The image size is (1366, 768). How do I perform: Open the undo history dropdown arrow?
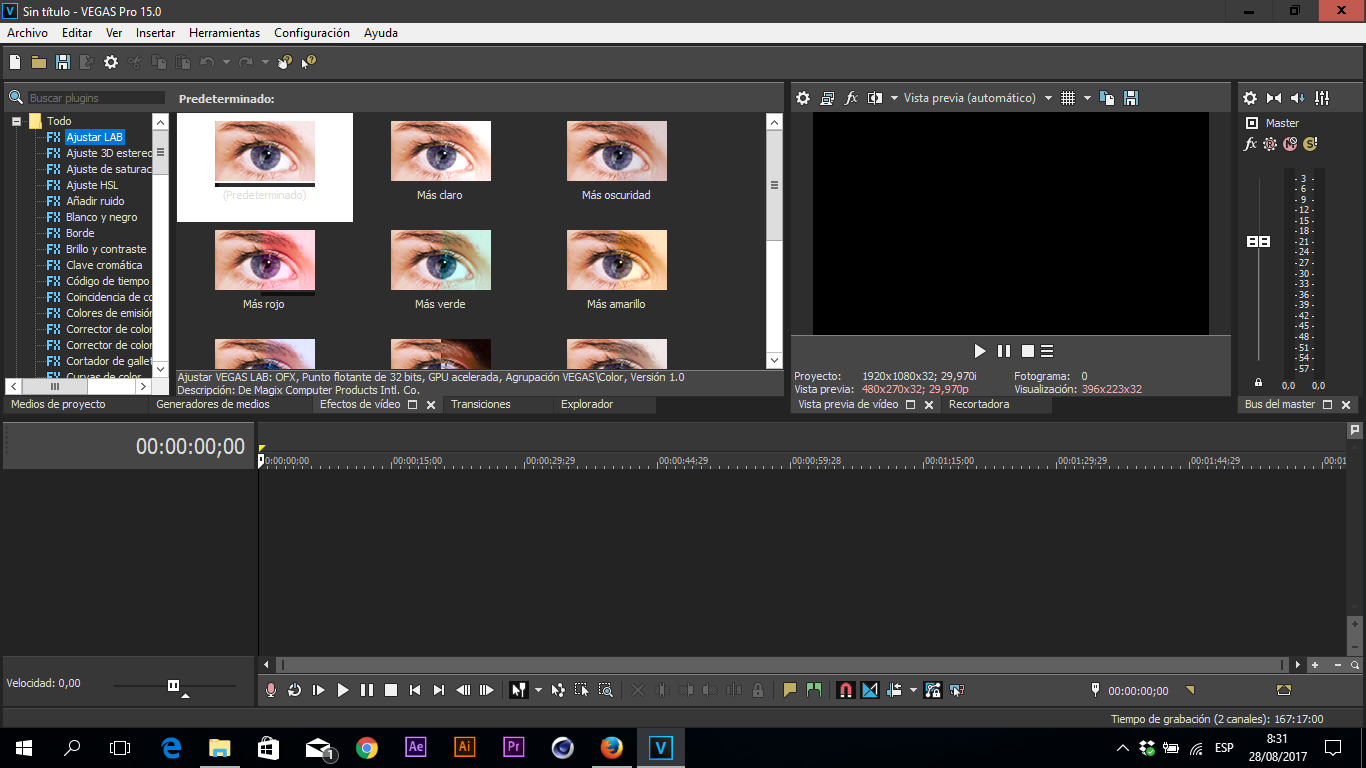[x=226, y=62]
